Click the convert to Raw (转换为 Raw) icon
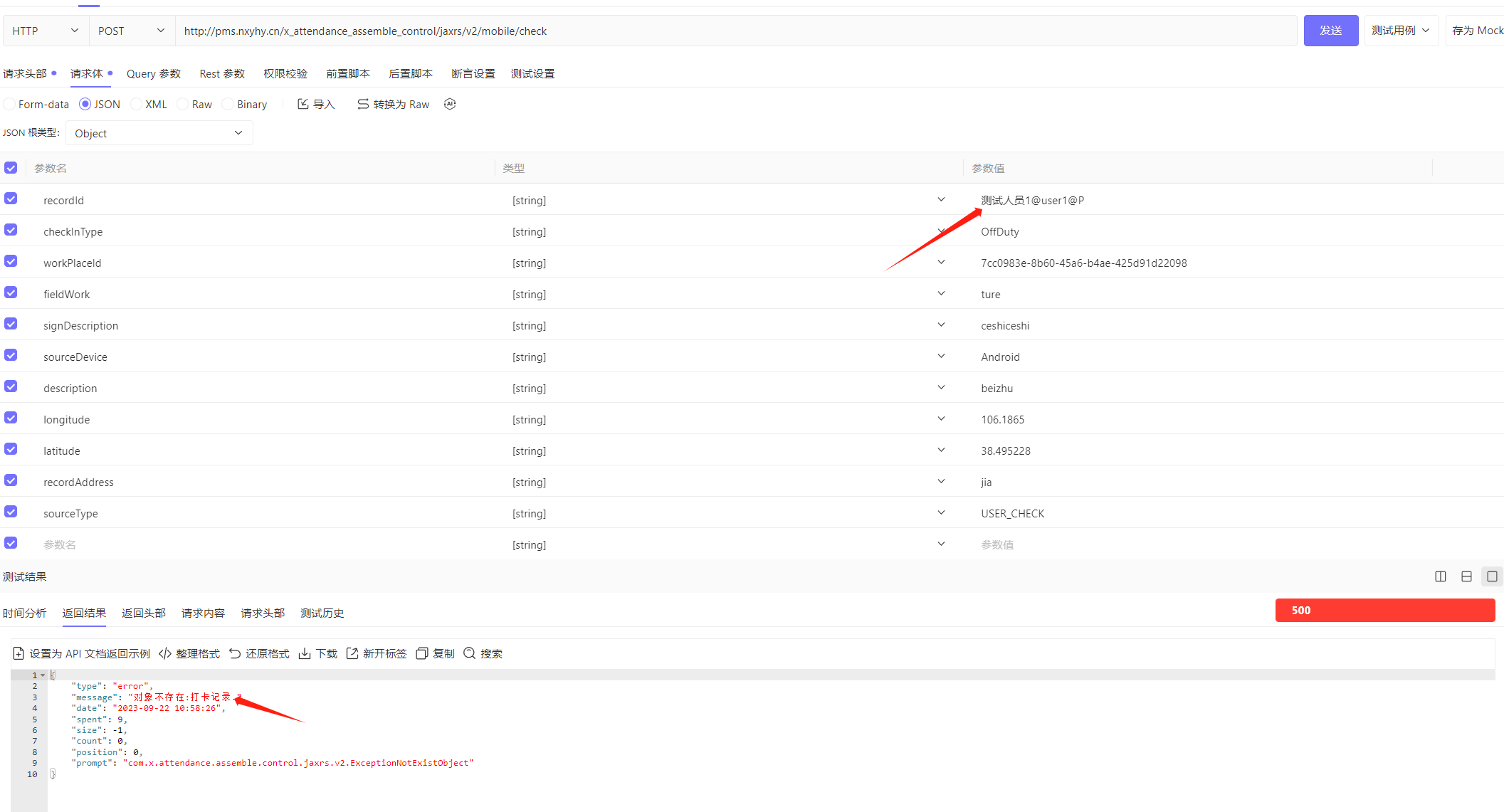Screen dimensions: 1504x812 pos(363,104)
